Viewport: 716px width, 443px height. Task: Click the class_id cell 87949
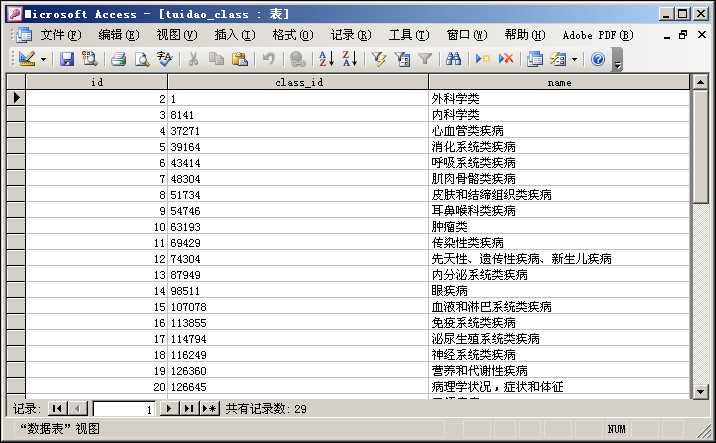[298, 274]
